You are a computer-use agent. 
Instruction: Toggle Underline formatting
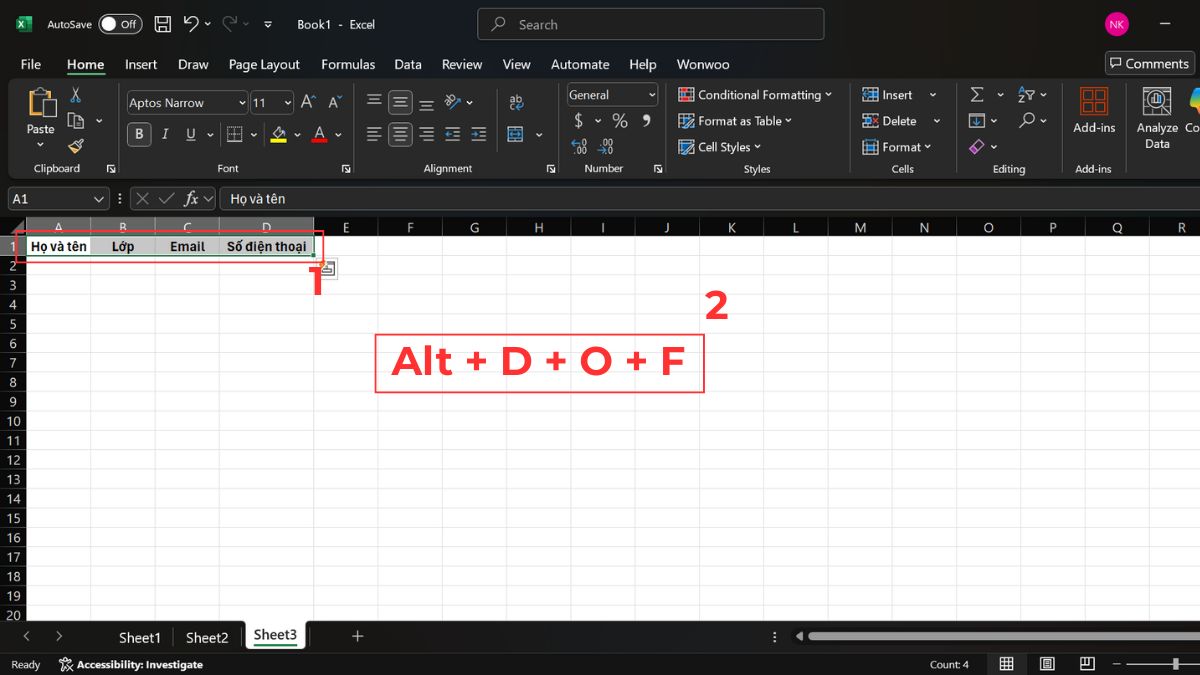click(189, 134)
